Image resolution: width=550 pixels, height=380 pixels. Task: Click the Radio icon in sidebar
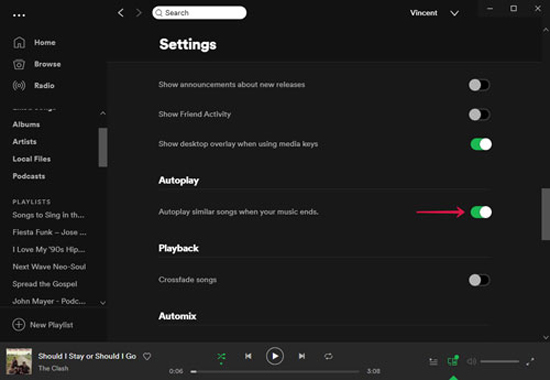point(19,86)
